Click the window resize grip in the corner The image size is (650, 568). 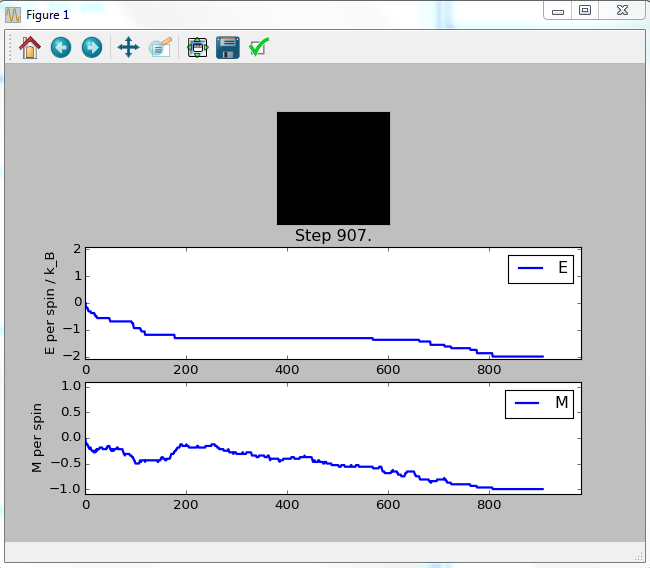(x=638, y=555)
